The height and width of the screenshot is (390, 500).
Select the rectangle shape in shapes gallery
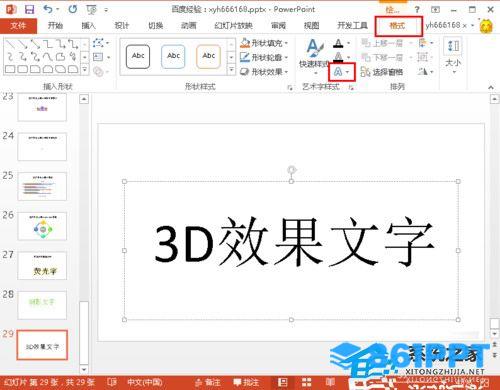click(10, 69)
